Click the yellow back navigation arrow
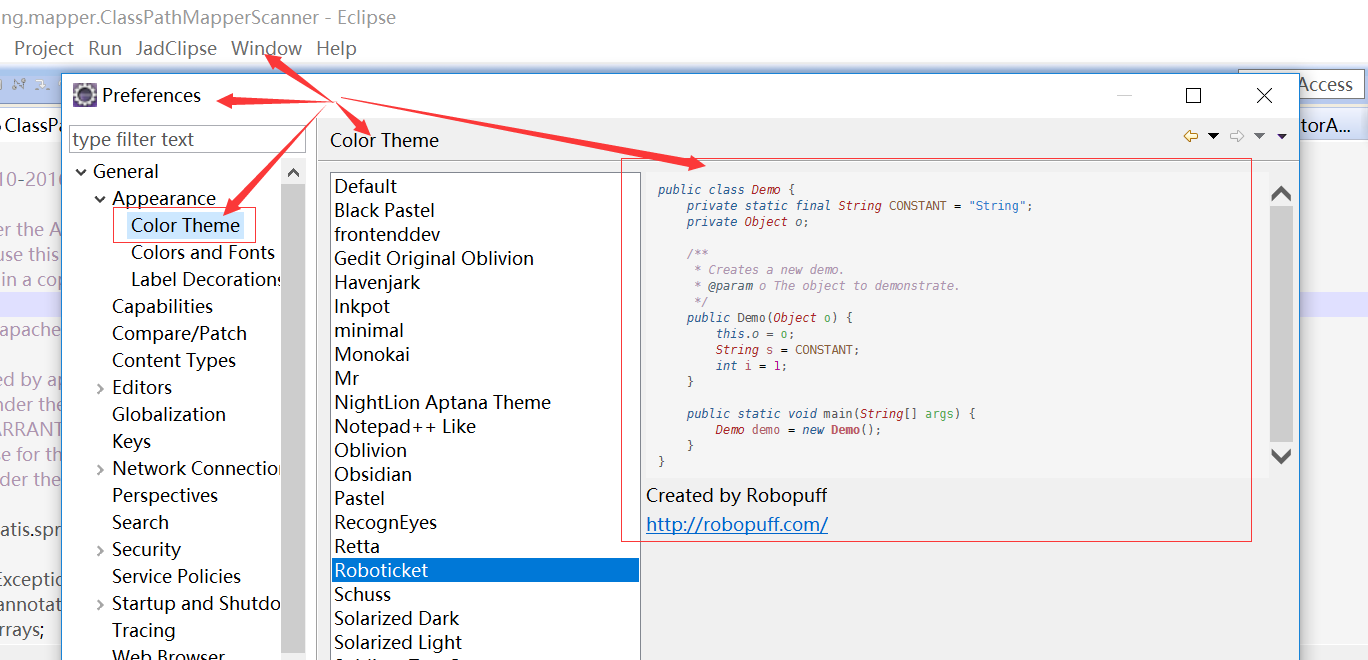This screenshot has width=1368, height=660. [x=1190, y=137]
